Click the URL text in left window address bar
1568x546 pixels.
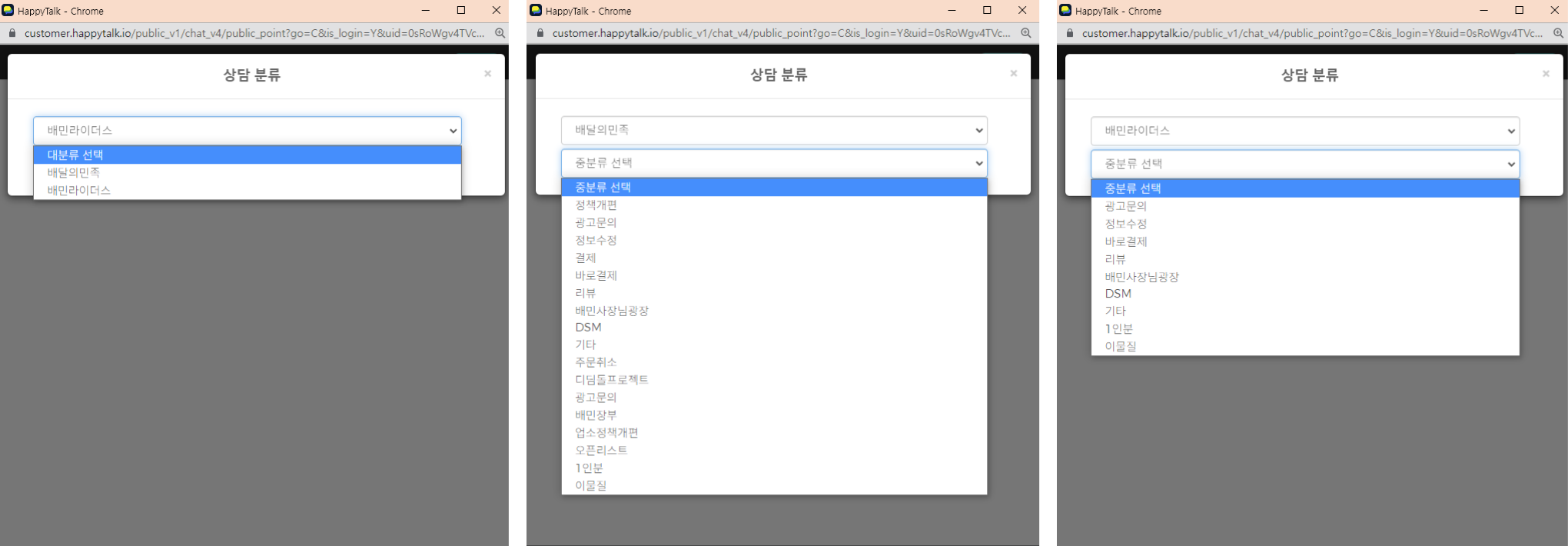(254, 33)
